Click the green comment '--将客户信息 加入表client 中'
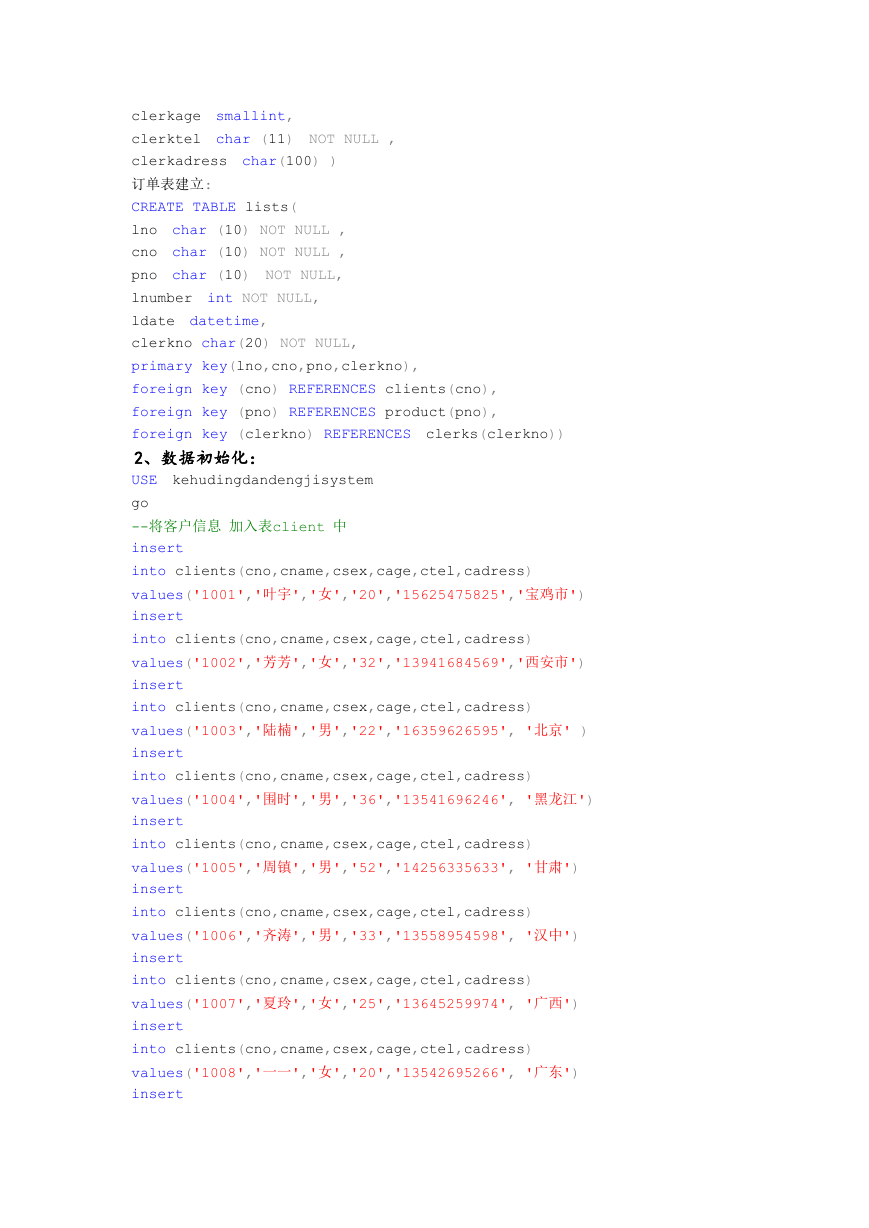Viewport: 869px width, 1228px height. 239,526
